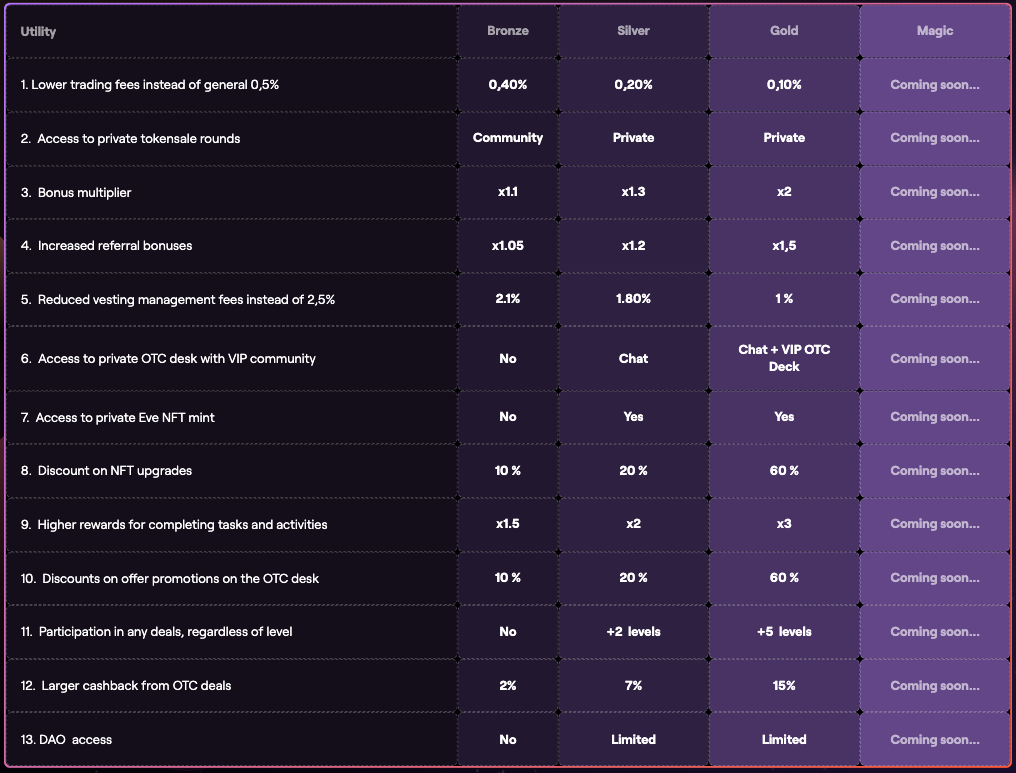
Task: Select the Chat + VIP OTC Deck cell
Action: point(784,358)
